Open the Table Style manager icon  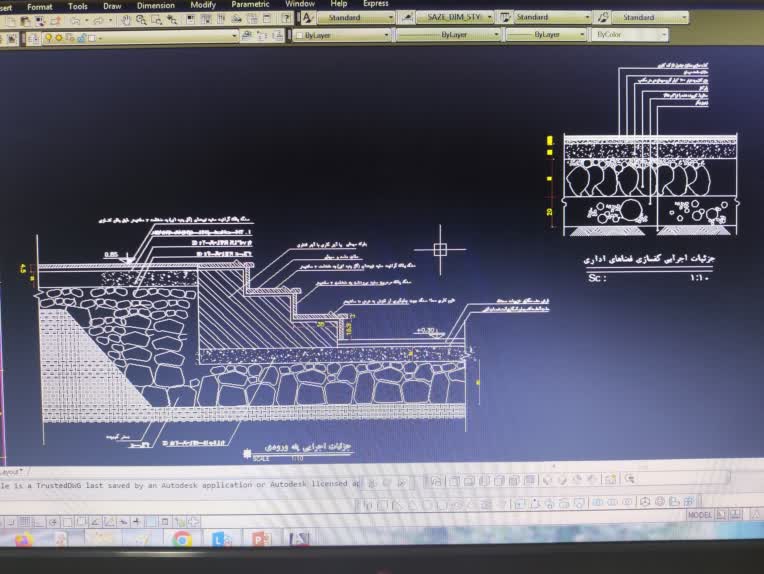(x=505, y=17)
